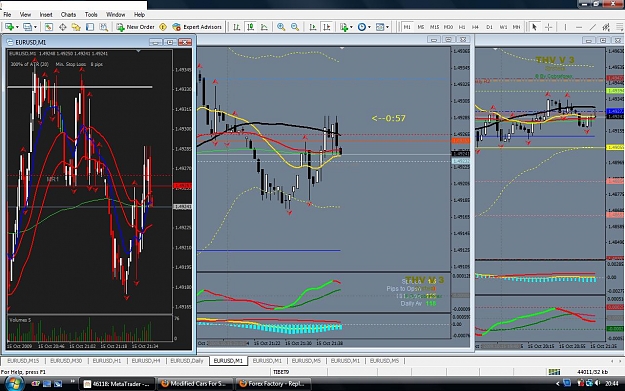Open the Templates icon
The height and width of the screenshot is (391, 625).
(380, 27)
